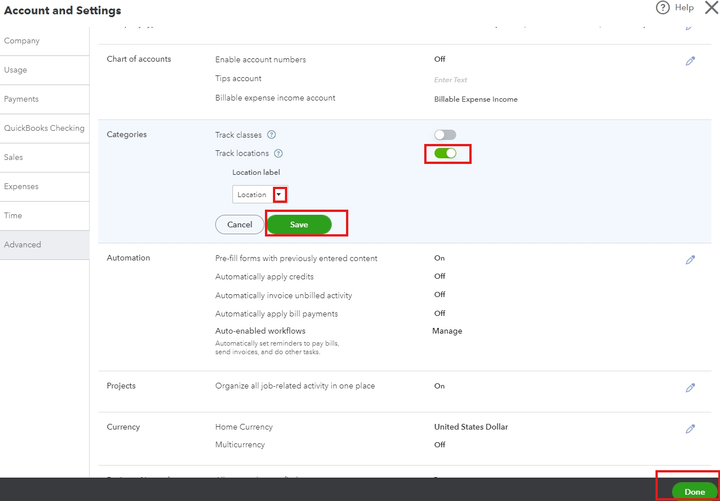Viewport: 720px width, 501px height.
Task: Enable the Track classes toggle
Action: pyautogui.click(x=445, y=135)
